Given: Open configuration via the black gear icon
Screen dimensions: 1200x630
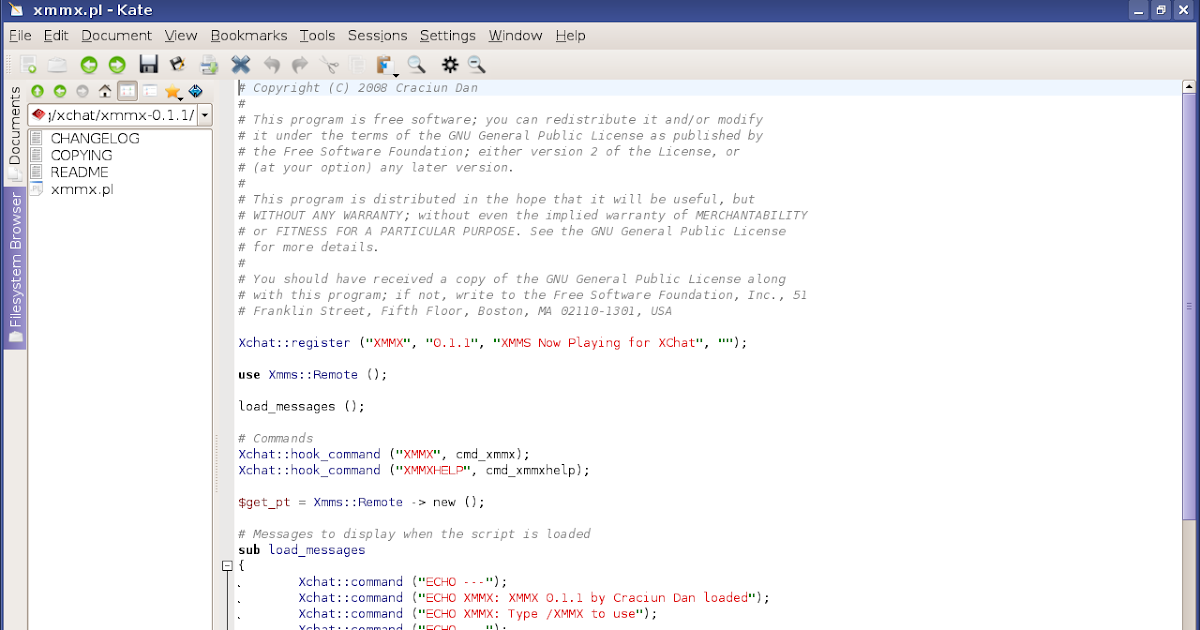Looking at the screenshot, I should [x=450, y=65].
